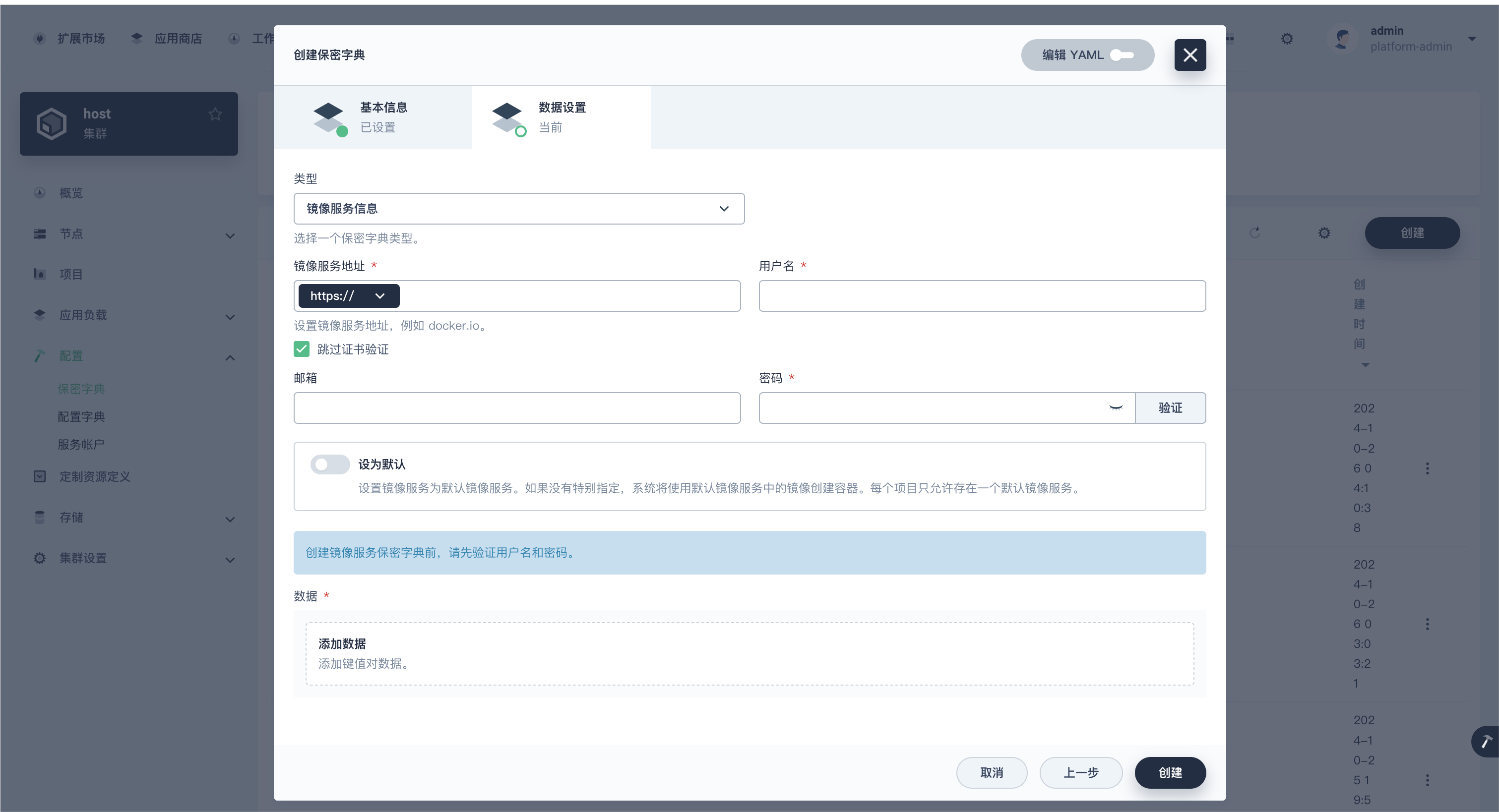Star the host cluster
Screen dimensions: 1499x812
click(215, 114)
